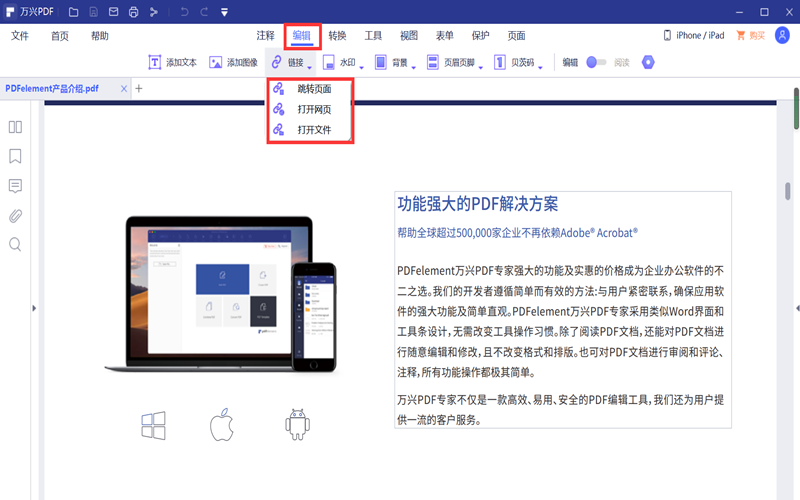Toggle the 编辑/阅读 mode switch
Viewport: 800px width, 500px height.
point(596,62)
